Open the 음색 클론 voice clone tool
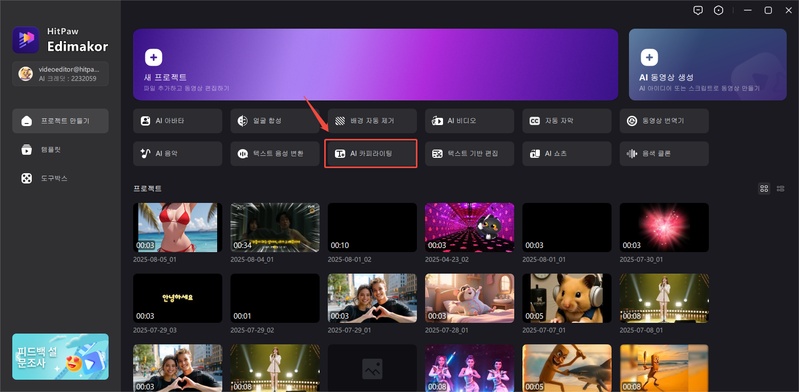The width and height of the screenshot is (799, 392). pyautogui.click(x=664, y=153)
